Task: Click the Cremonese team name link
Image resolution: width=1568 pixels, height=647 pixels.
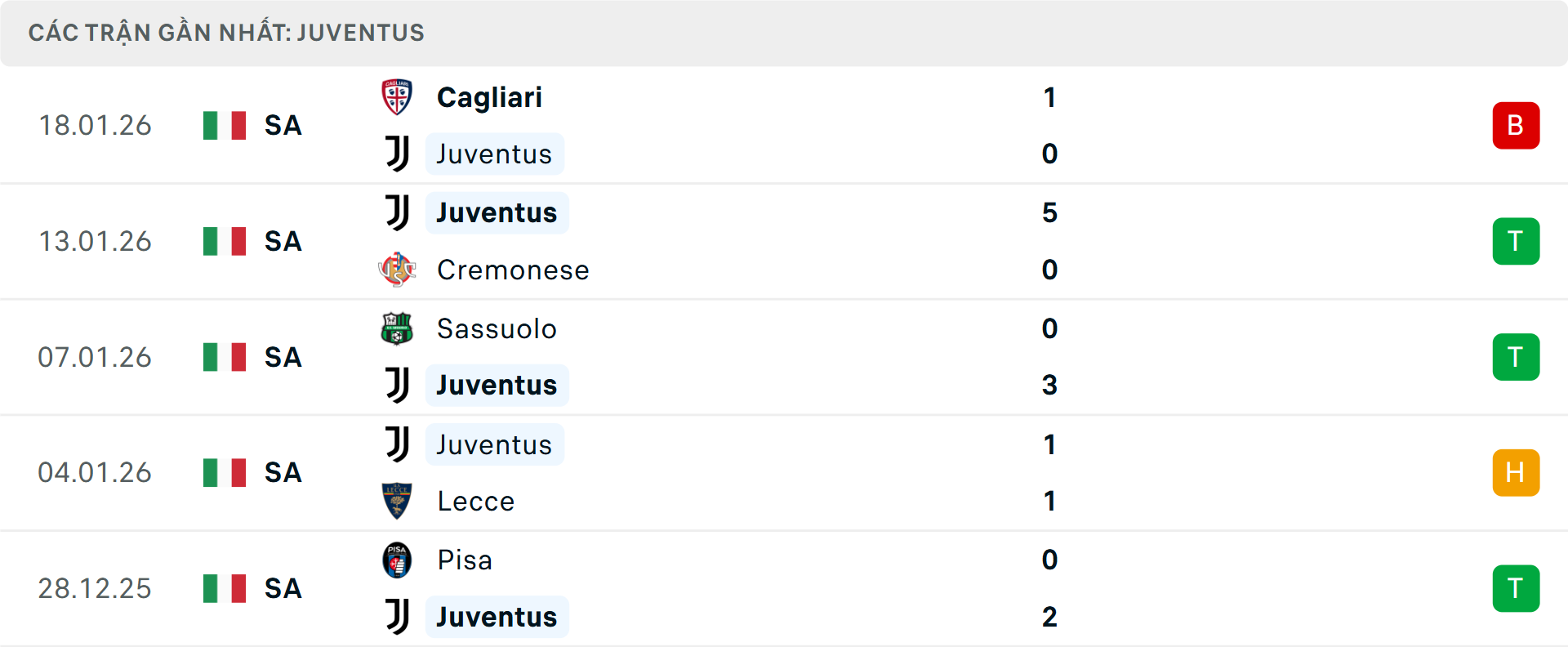Action: coord(513,270)
